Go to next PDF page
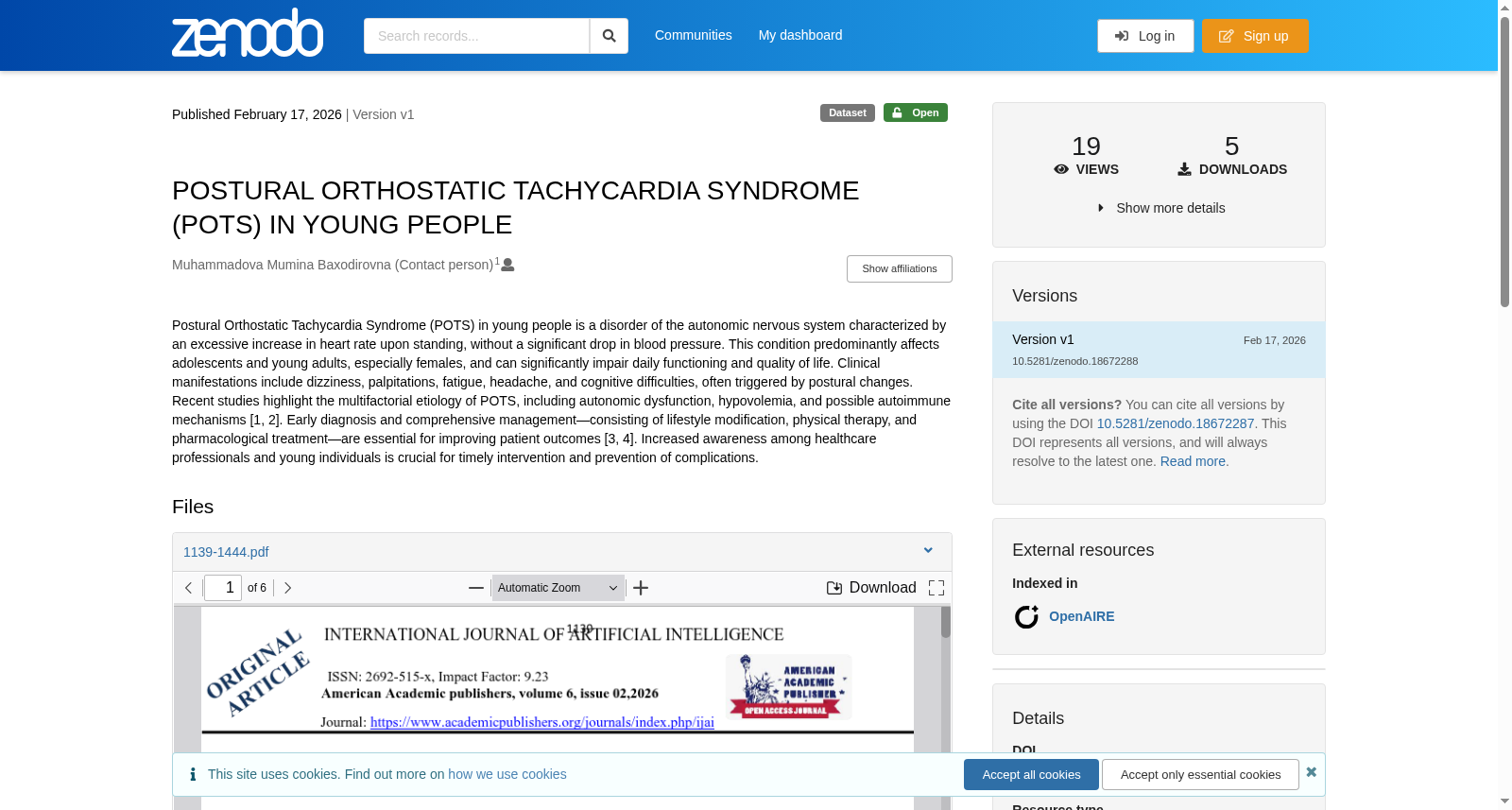Viewport: 1512px width, 810px height. [288, 588]
